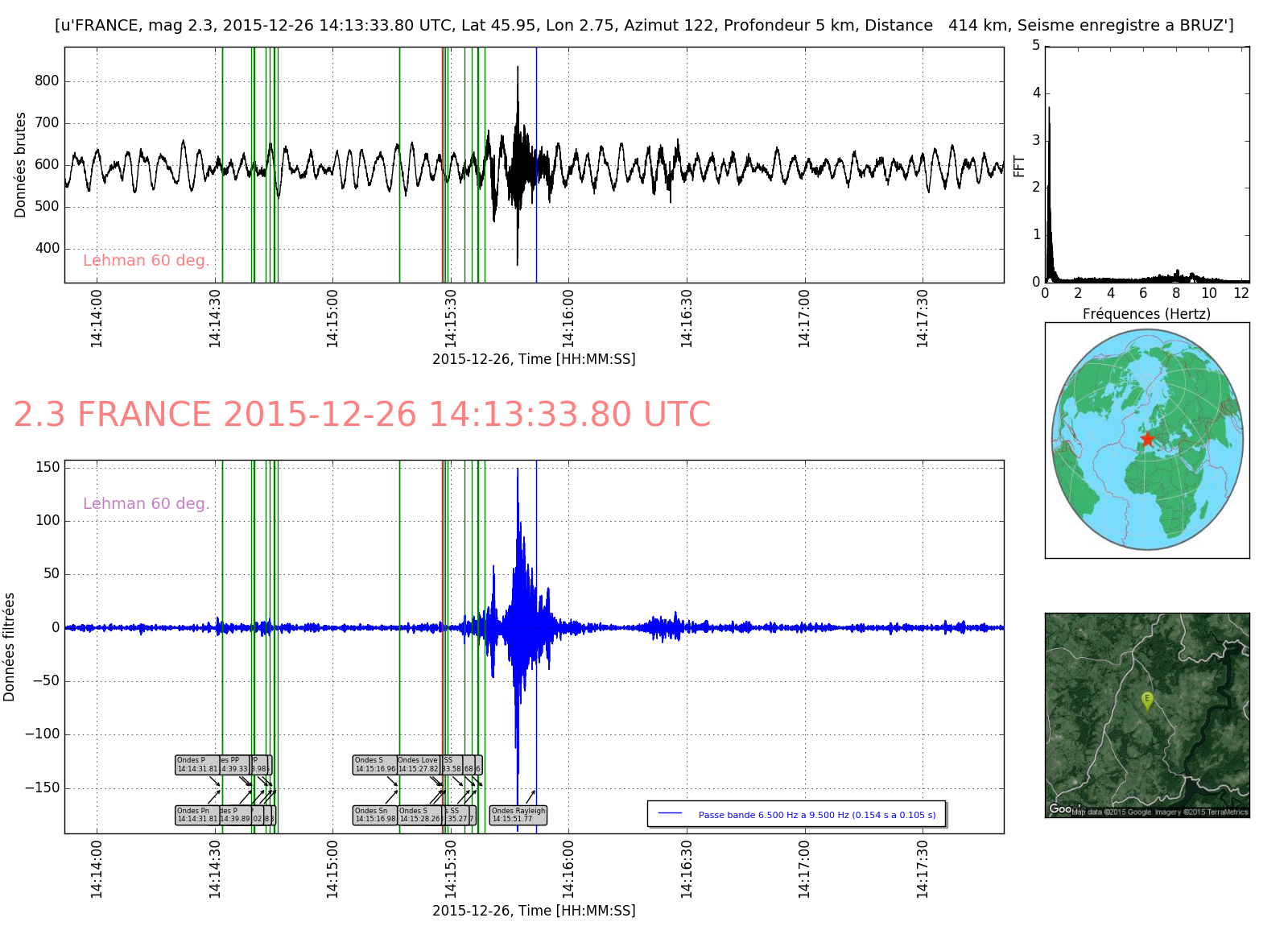
Task: Click the Passe bande 6.500 Hz legend text
Action: tap(816, 815)
